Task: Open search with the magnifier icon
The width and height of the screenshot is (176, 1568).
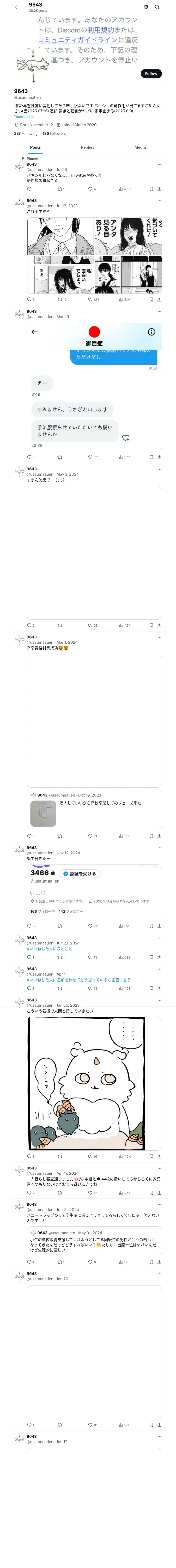Action: [x=157, y=7]
